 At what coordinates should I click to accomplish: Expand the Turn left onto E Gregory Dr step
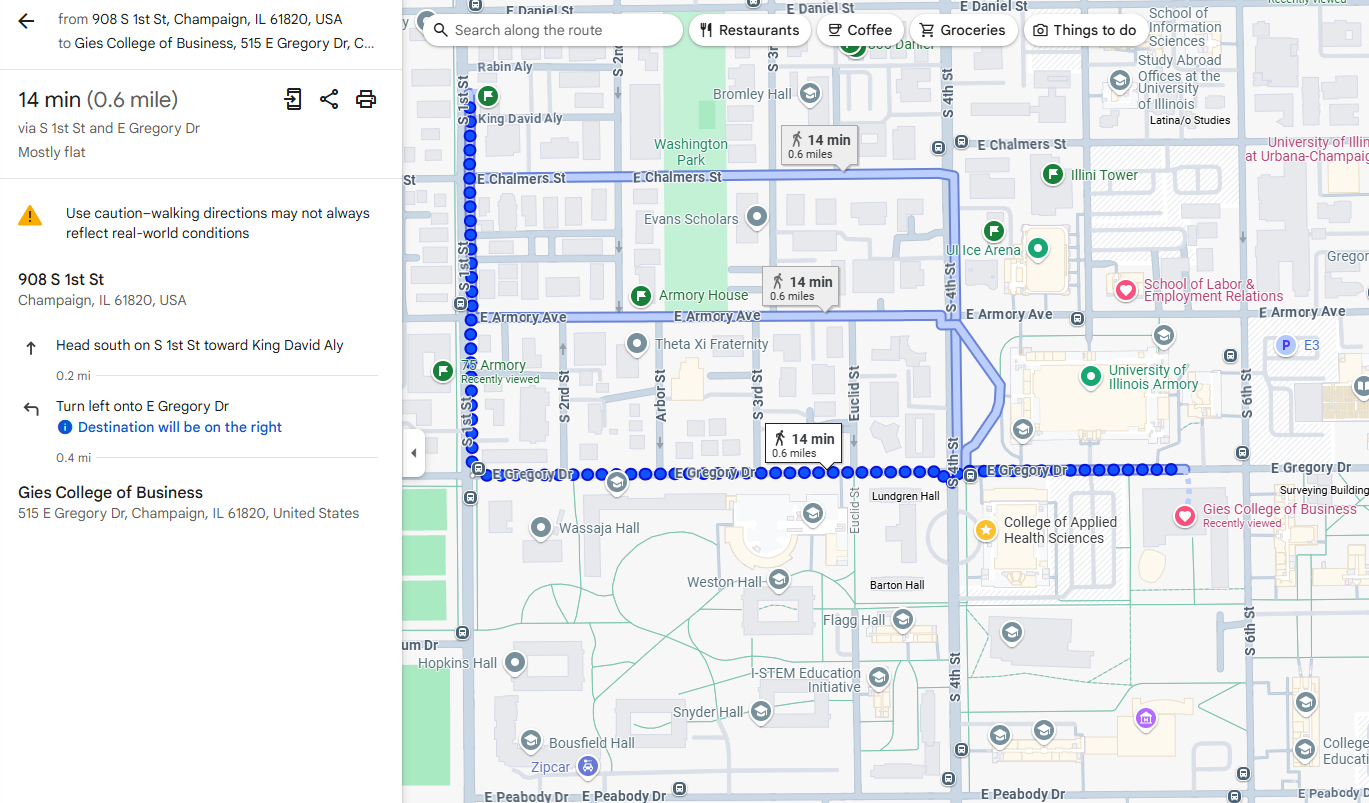tap(142, 406)
